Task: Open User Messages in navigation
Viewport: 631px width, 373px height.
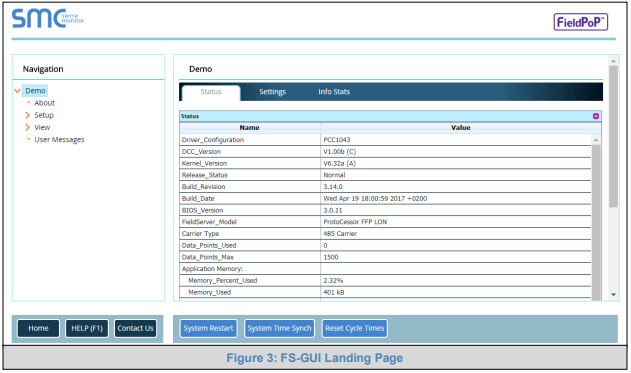Action: [59, 140]
